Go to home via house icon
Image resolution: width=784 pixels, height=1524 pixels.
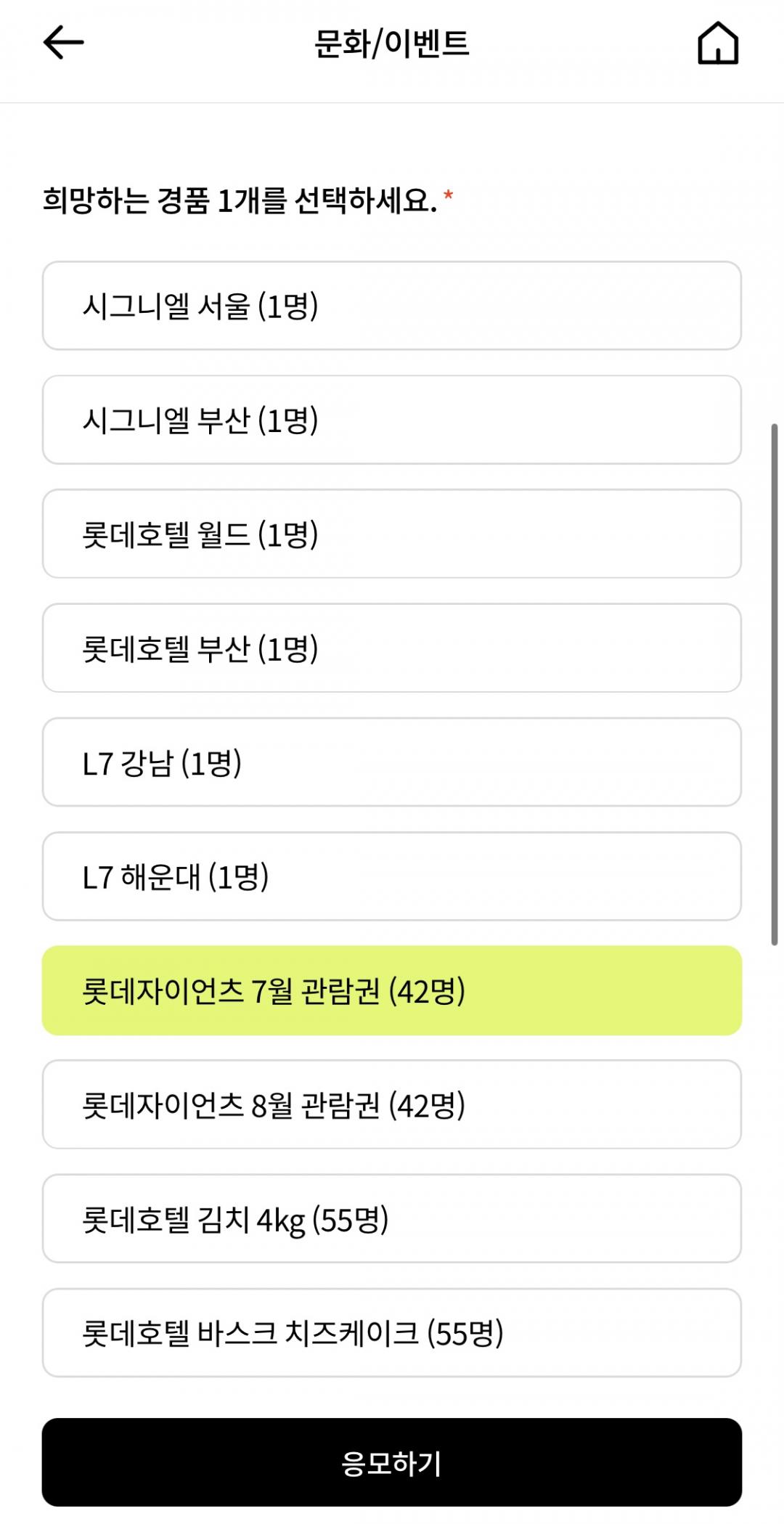[x=717, y=44]
